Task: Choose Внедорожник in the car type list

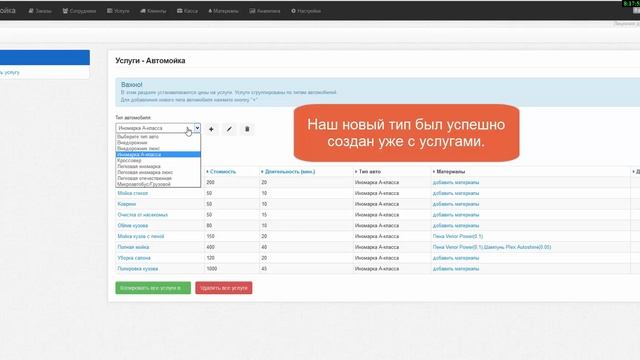Action: [158, 142]
